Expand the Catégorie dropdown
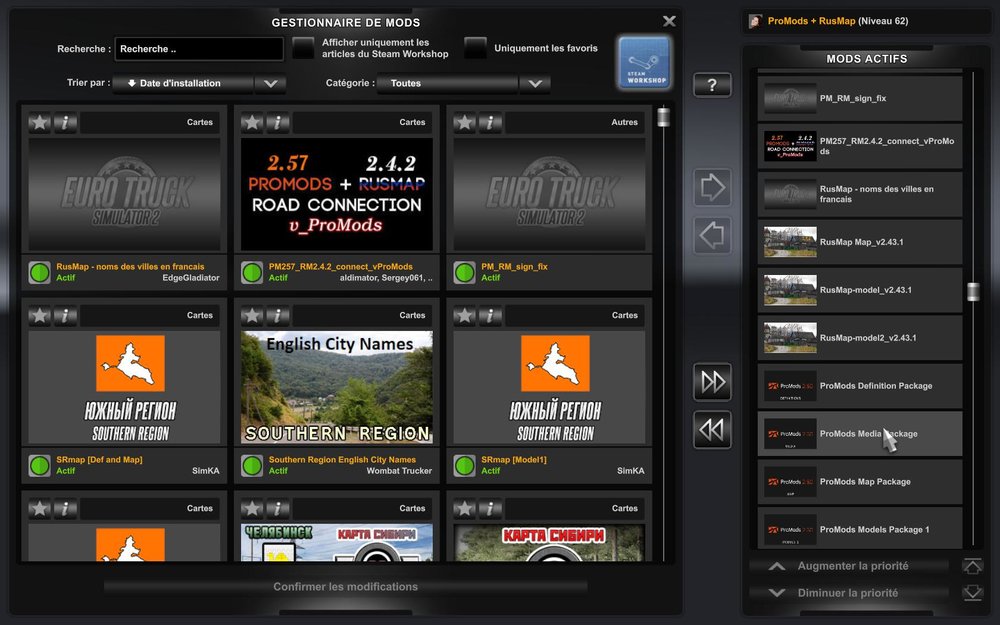This screenshot has width=1000, height=625. [463, 84]
